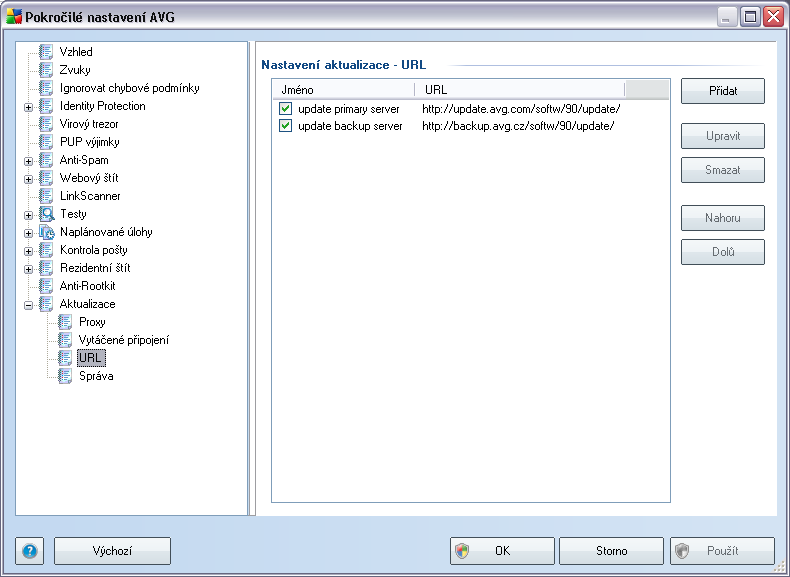The width and height of the screenshot is (790, 577).
Task: Click the LinkScanner page icon
Action: [46, 196]
